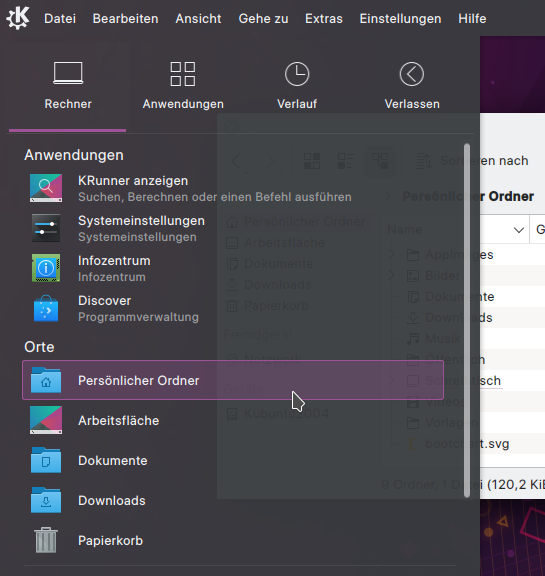The width and height of the screenshot is (545, 576).
Task: Open the Datei menu
Action: (x=60, y=19)
